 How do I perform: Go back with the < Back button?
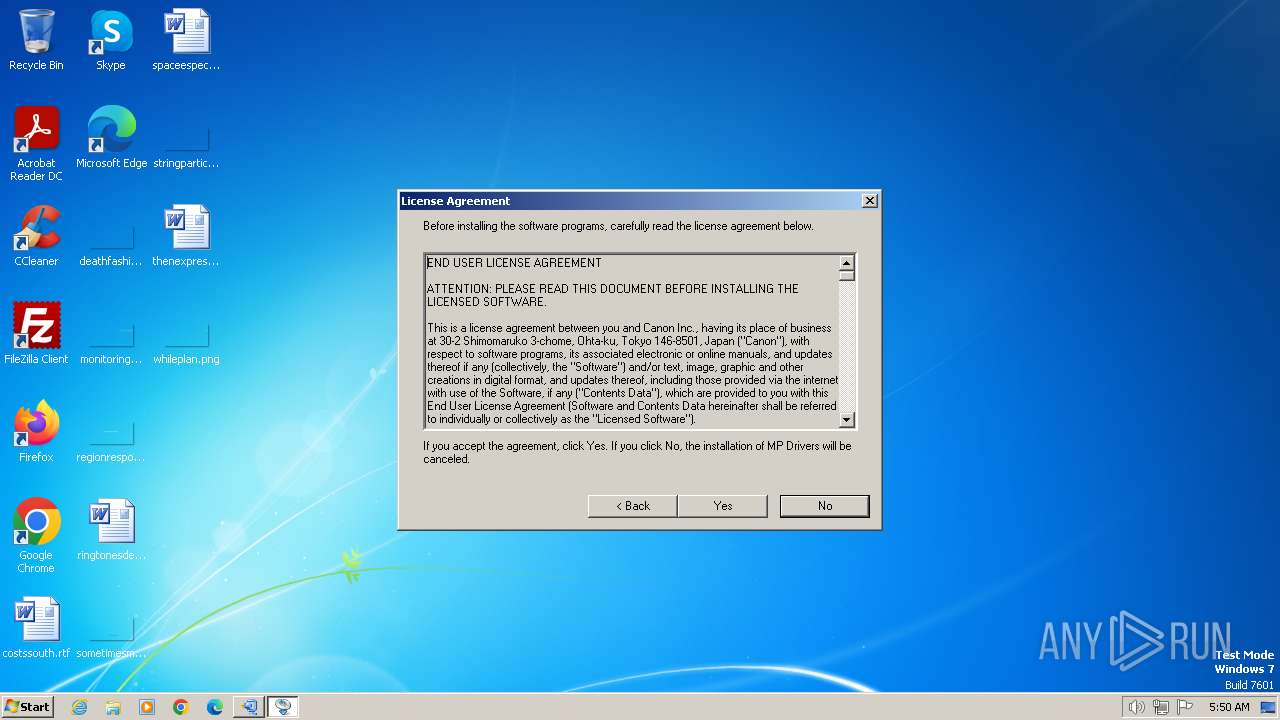click(x=633, y=506)
